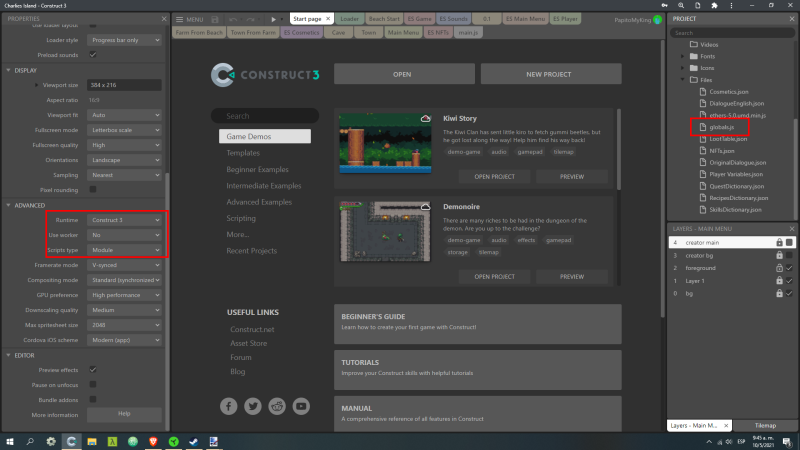Click OPEN PROJECT for Kiwi Story
The width and height of the screenshot is (800, 450).
coord(494,177)
